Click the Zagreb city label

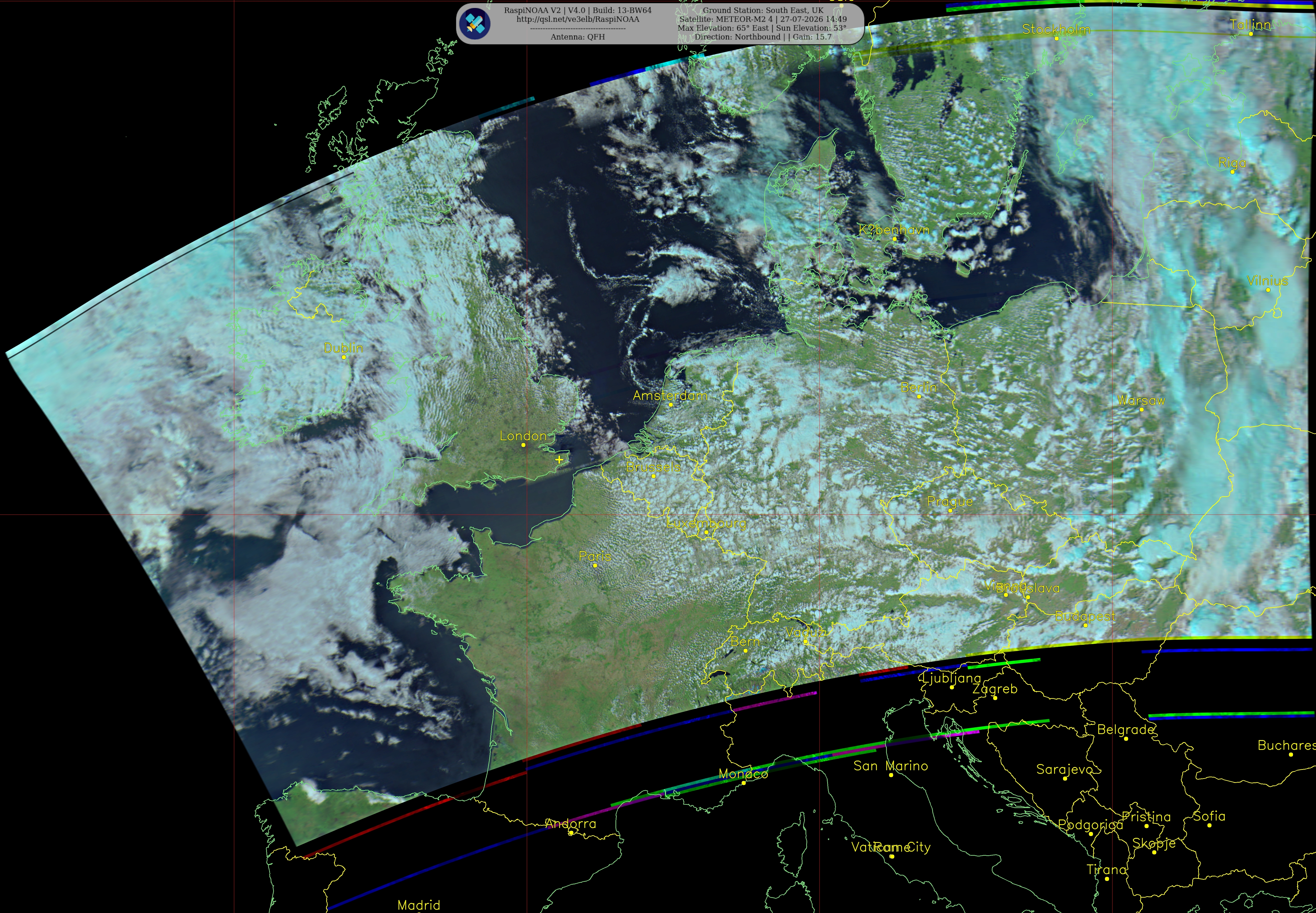(x=995, y=689)
